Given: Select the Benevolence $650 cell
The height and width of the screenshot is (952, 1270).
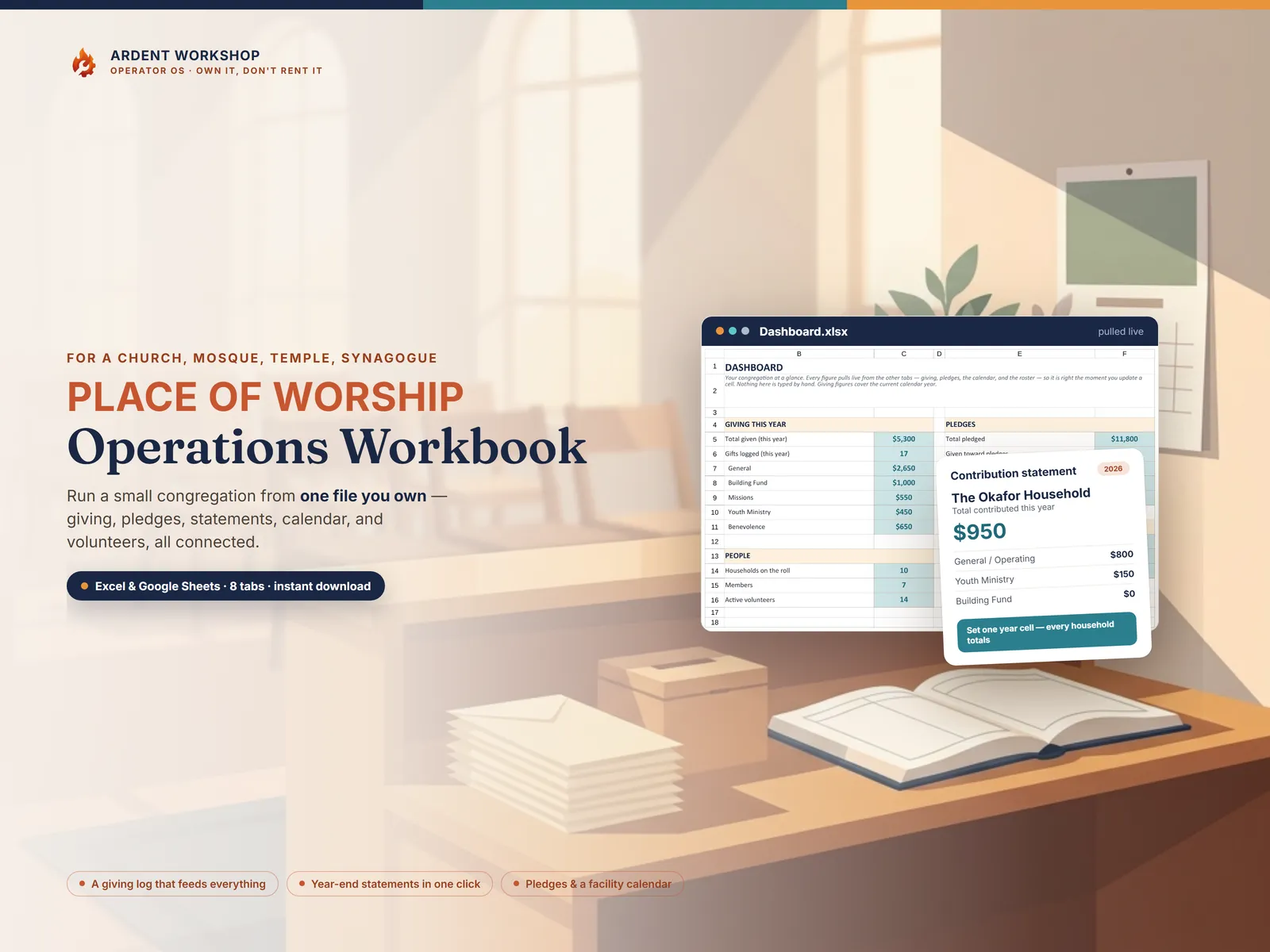Looking at the screenshot, I should tap(903, 527).
